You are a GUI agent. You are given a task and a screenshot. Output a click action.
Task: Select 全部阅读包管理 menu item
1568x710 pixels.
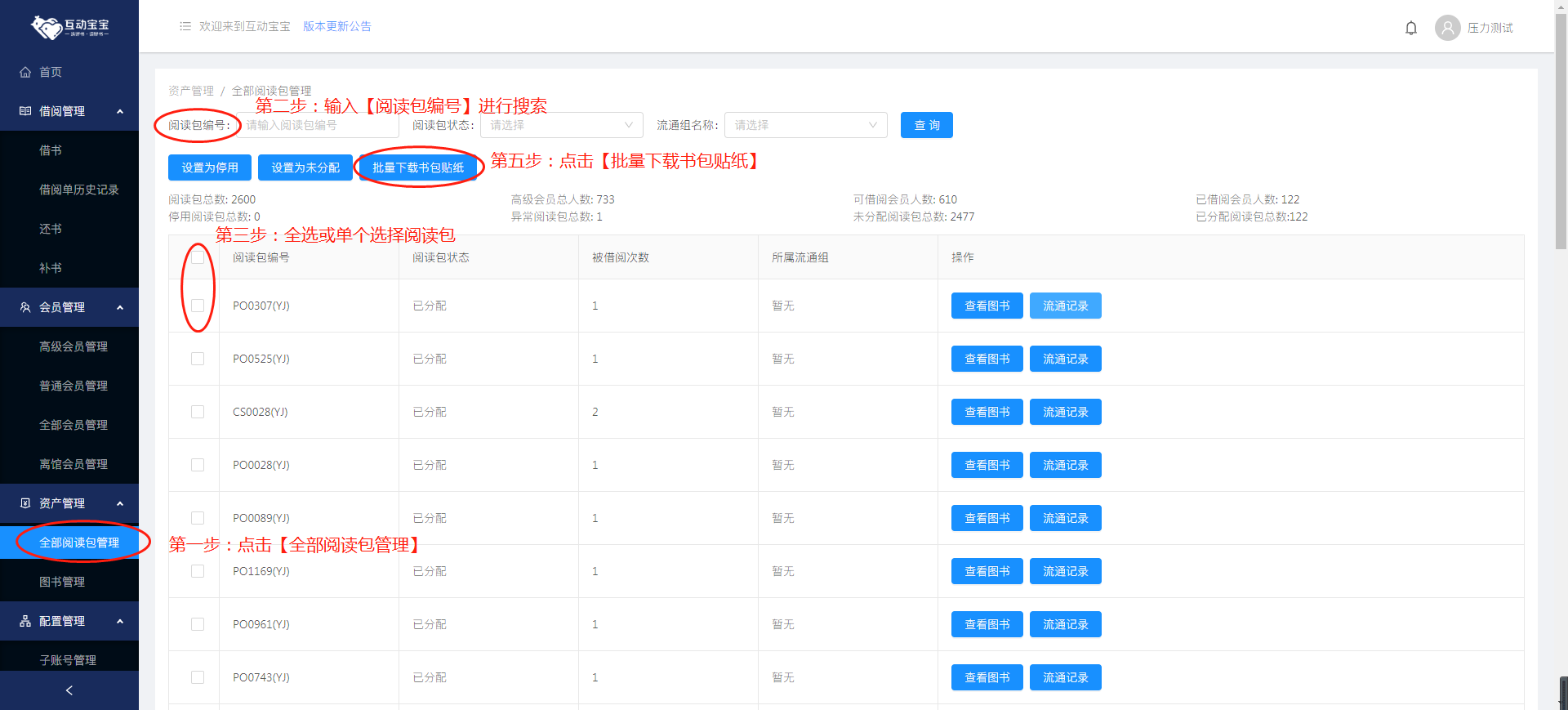69,543
